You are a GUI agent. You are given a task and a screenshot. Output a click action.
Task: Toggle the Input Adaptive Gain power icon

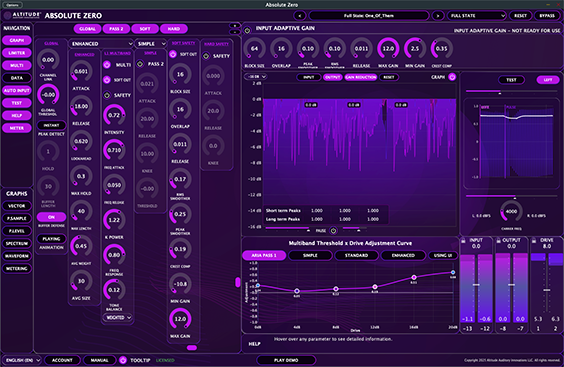point(247,30)
